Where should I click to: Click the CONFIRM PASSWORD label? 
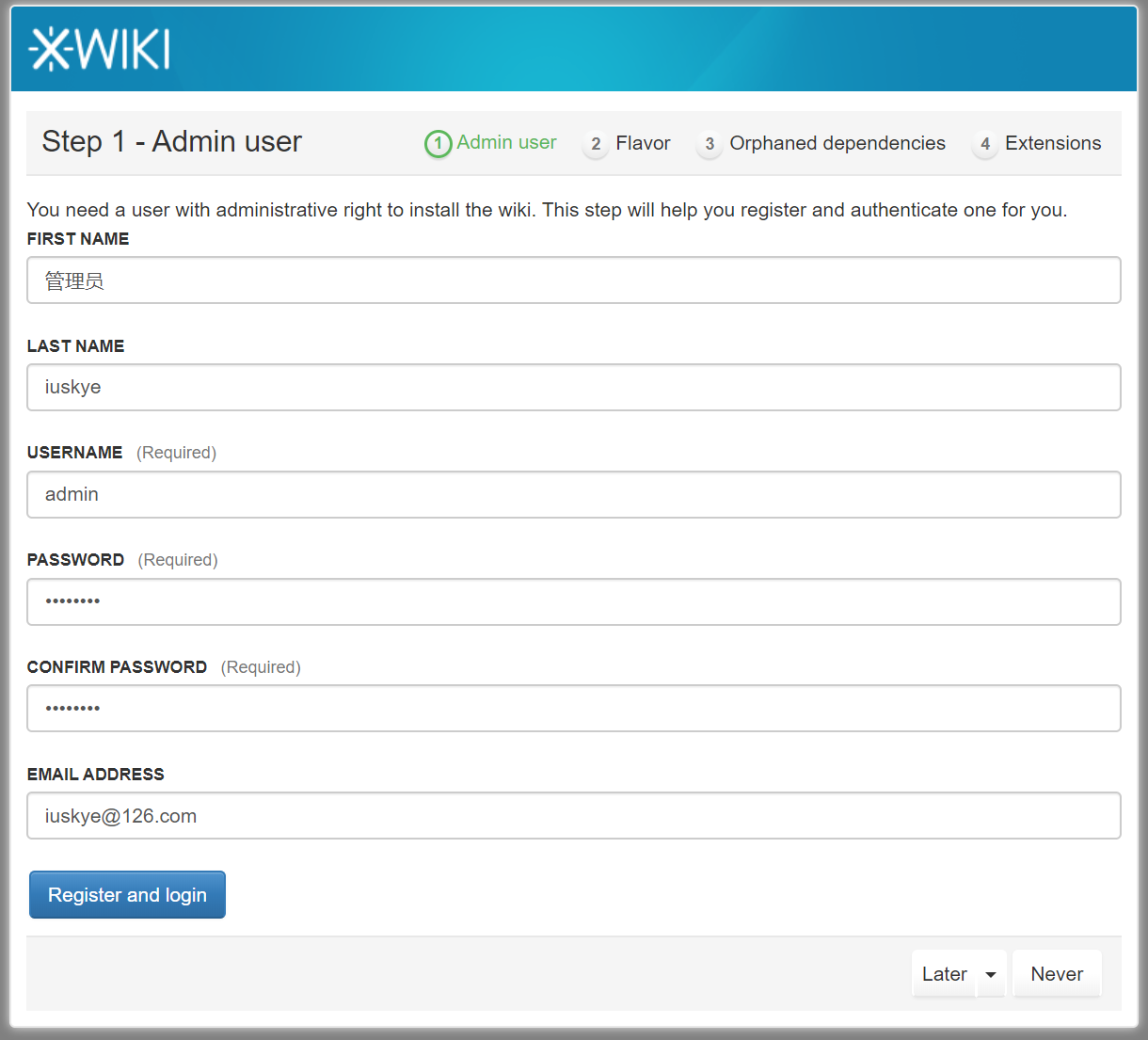tap(117, 667)
